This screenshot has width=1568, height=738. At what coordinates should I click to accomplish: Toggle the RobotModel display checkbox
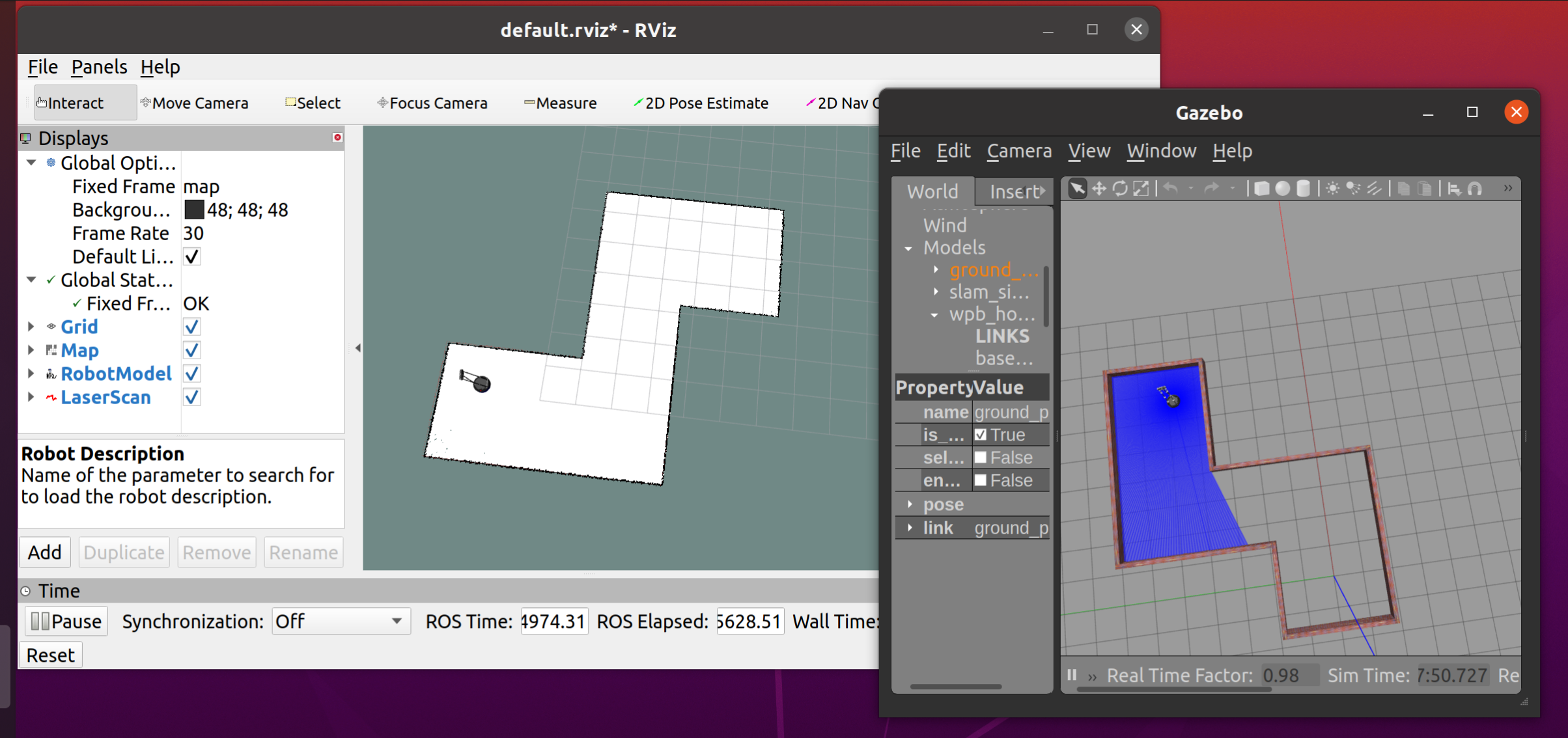[x=191, y=374]
